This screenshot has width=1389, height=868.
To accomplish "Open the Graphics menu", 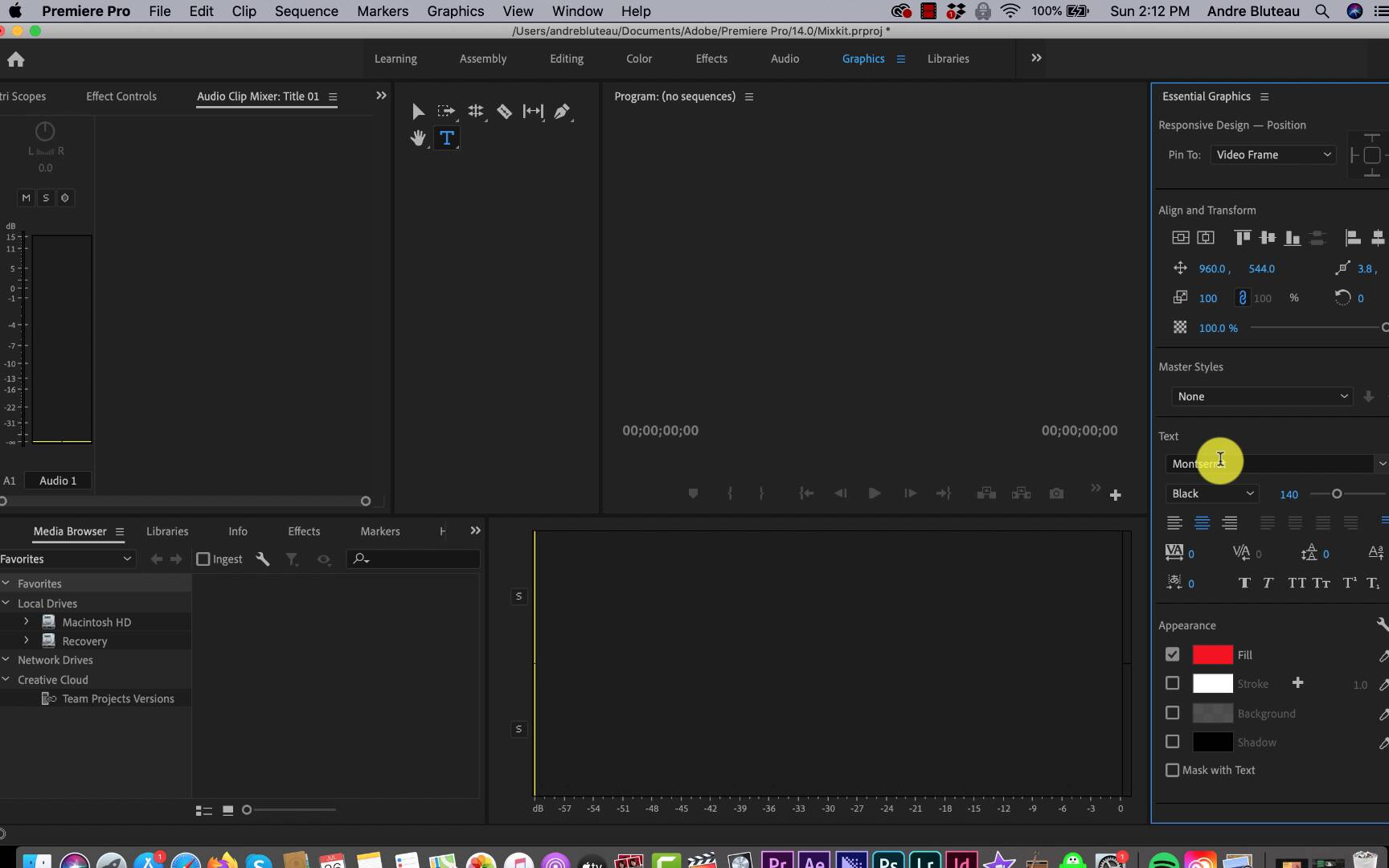I will tap(456, 11).
